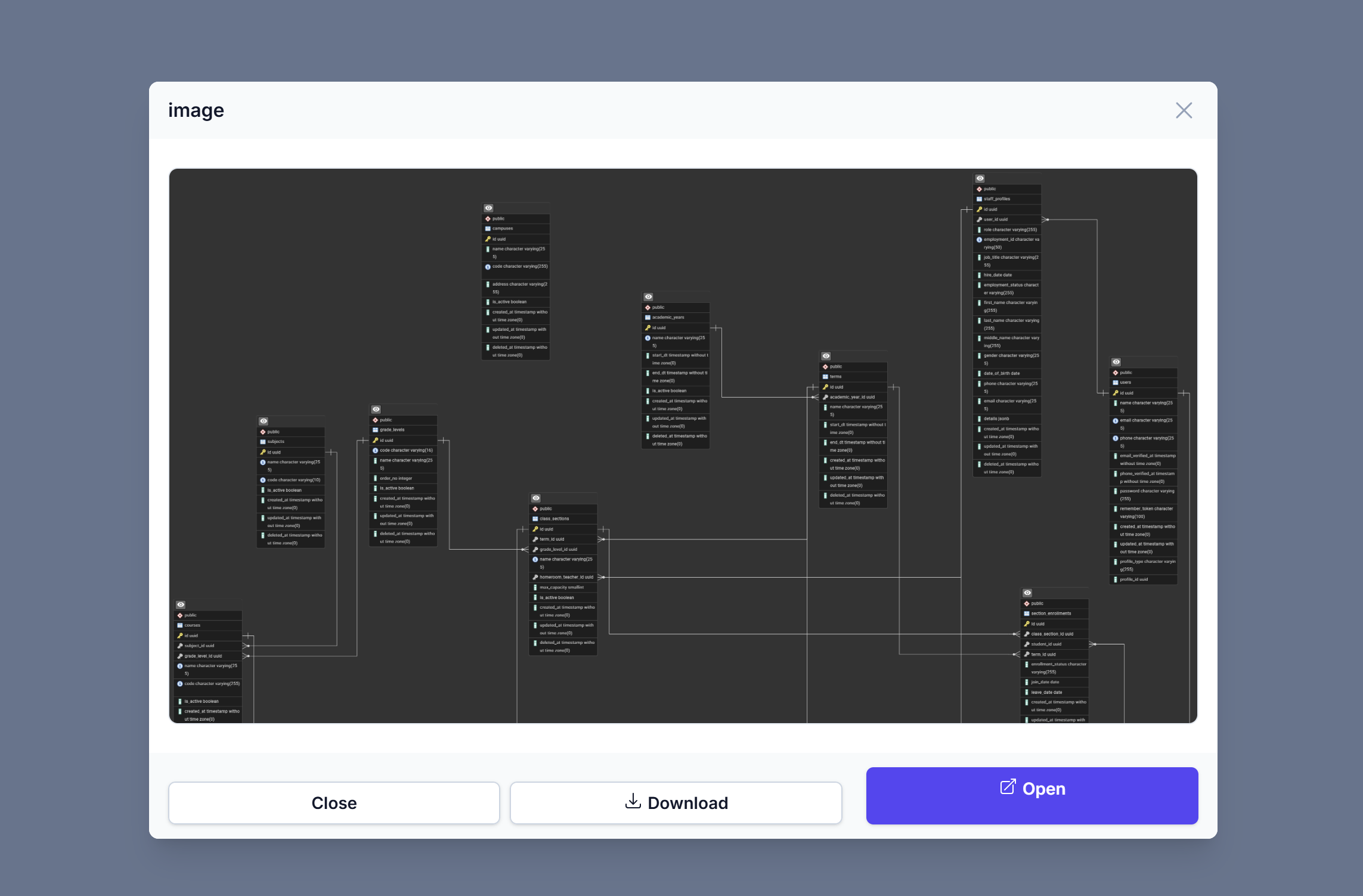Click the open-in-new icon inside Open button
The image size is (1363, 896).
(1007, 788)
